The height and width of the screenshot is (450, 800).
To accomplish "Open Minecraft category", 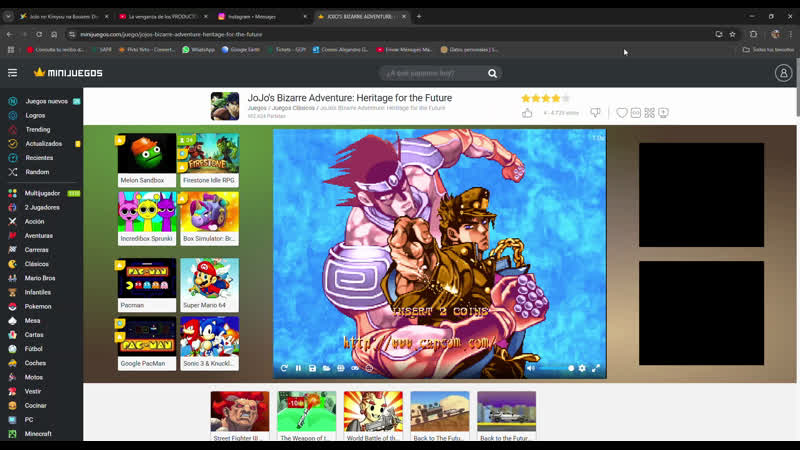I will coord(38,434).
